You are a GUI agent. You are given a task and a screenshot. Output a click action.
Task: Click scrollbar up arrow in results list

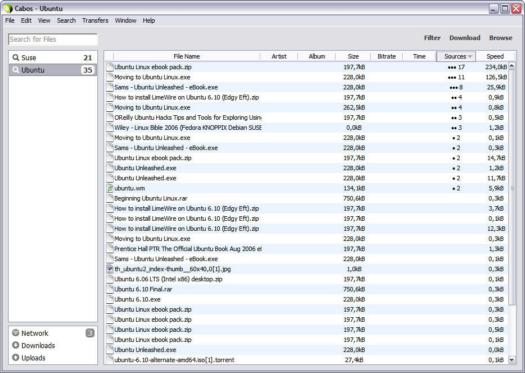(x=512, y=66)
